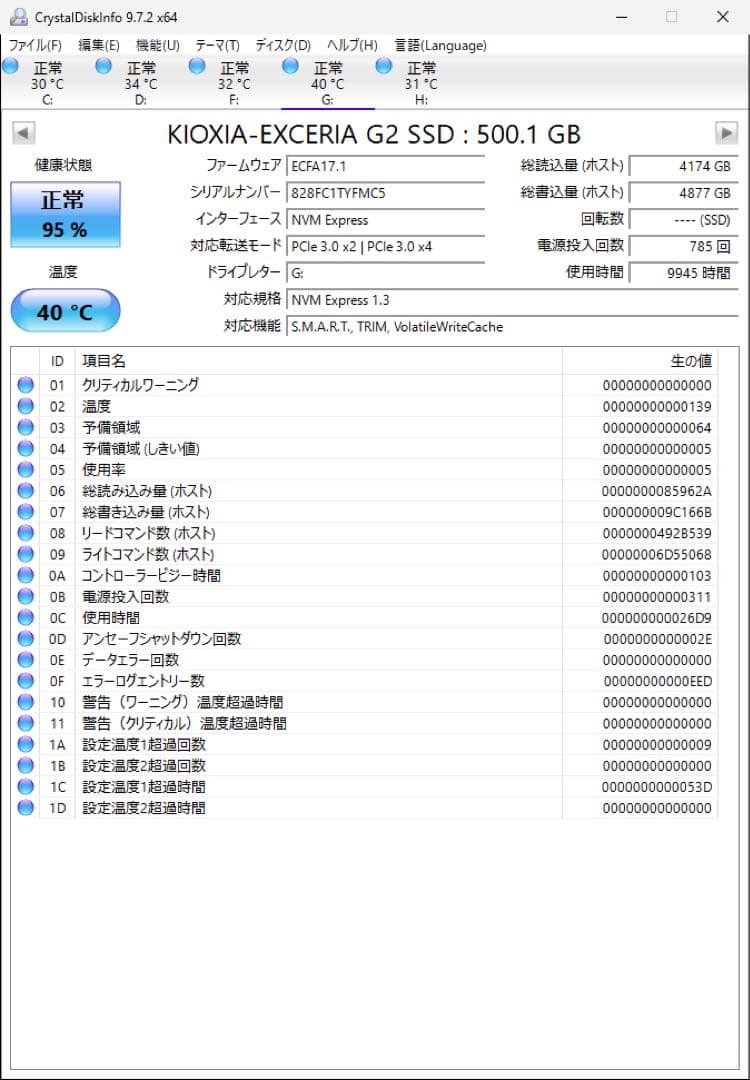Switch to the H: drive tab
Screen dimensions: 750x1080
click(x=421, y=83)
